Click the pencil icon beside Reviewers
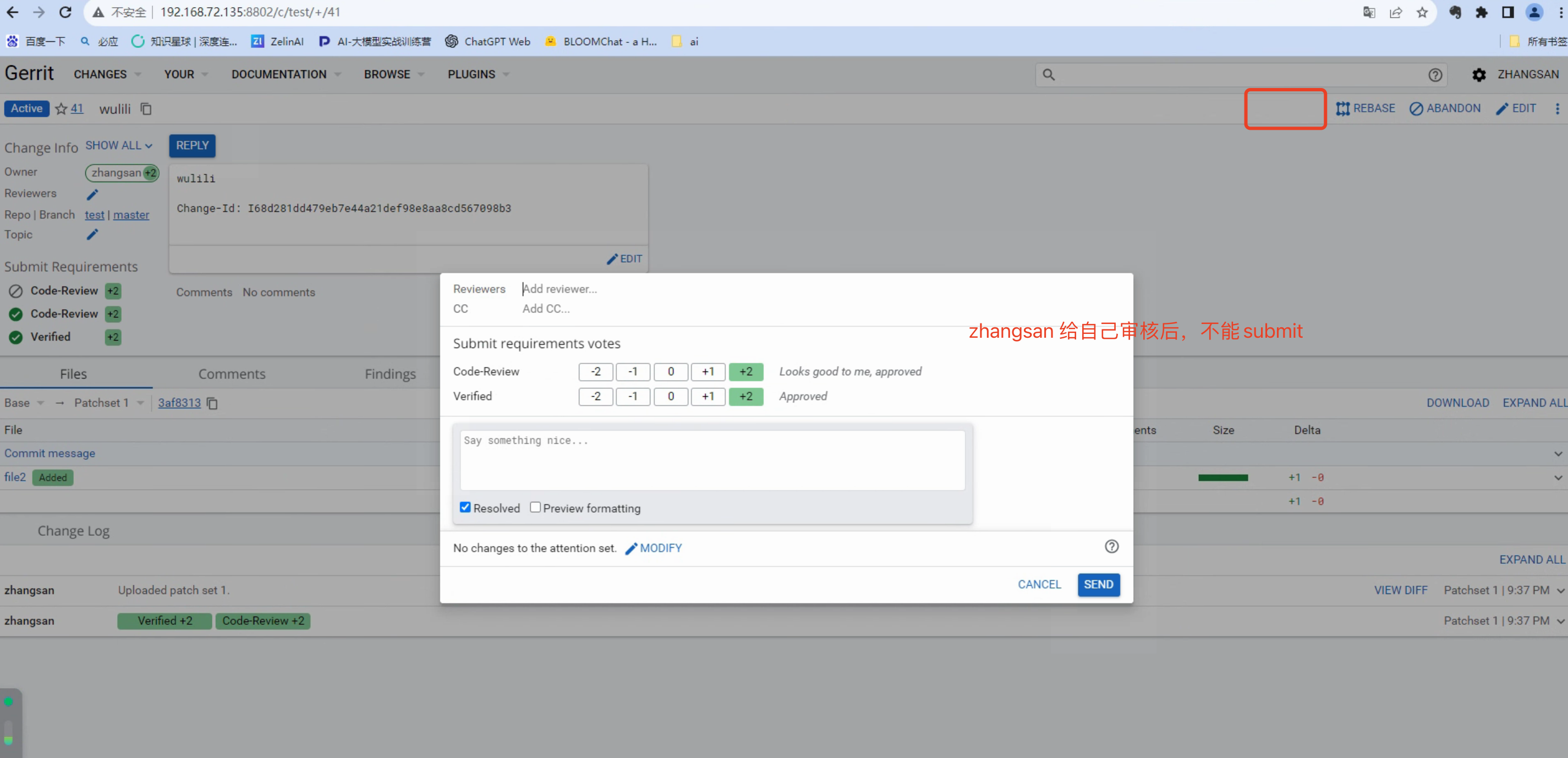The height and width of the screenshot is (758, 1568). (92, 194)
